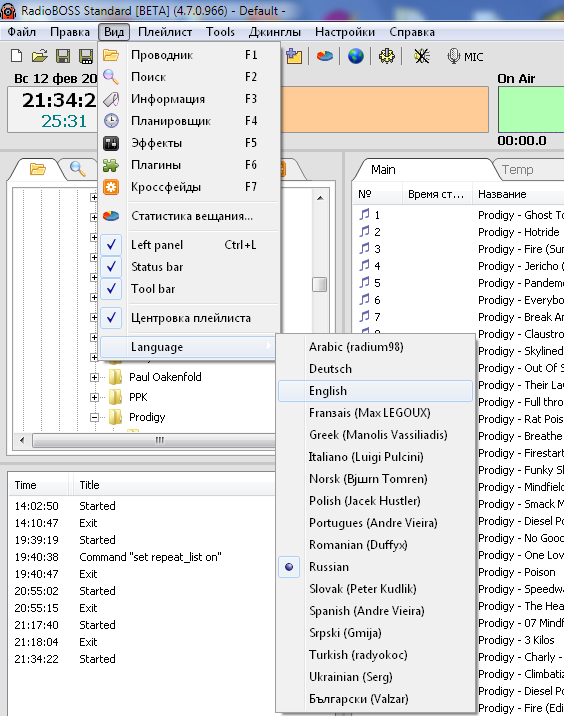The width and height of the screenshot is (564, 716).
Task: Open the Файл menu
Action: pos(21,32)
